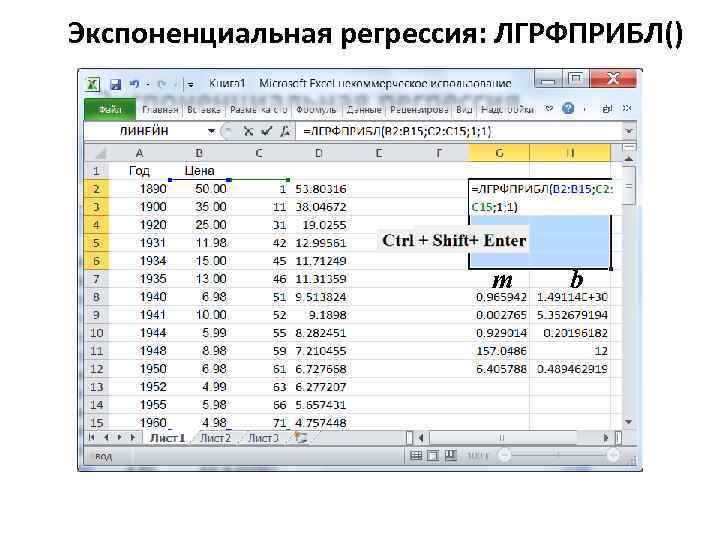Open the Файл tab
720x540 pixels.
[110, 110]
